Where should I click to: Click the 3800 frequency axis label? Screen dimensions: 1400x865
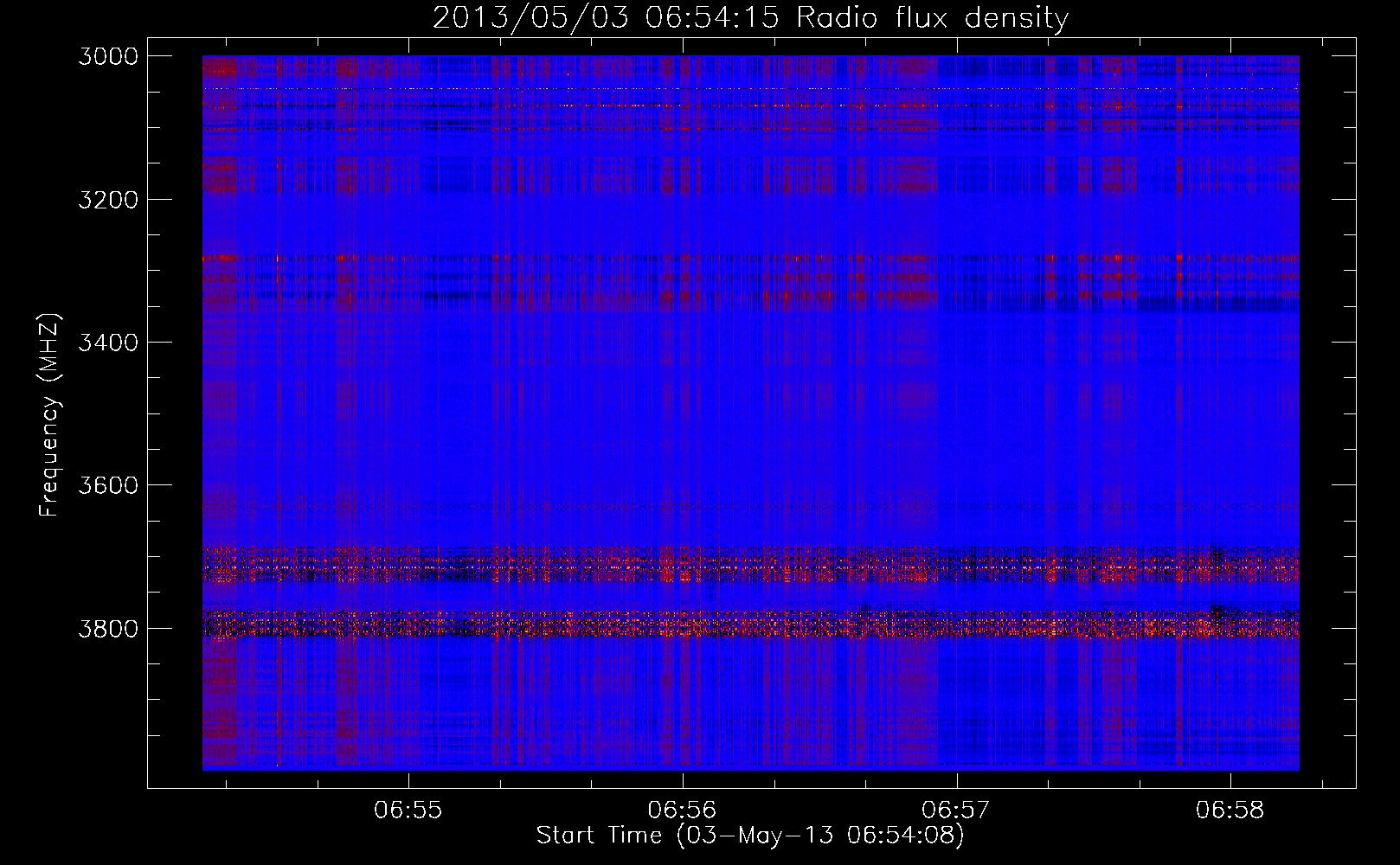(108, 628)
